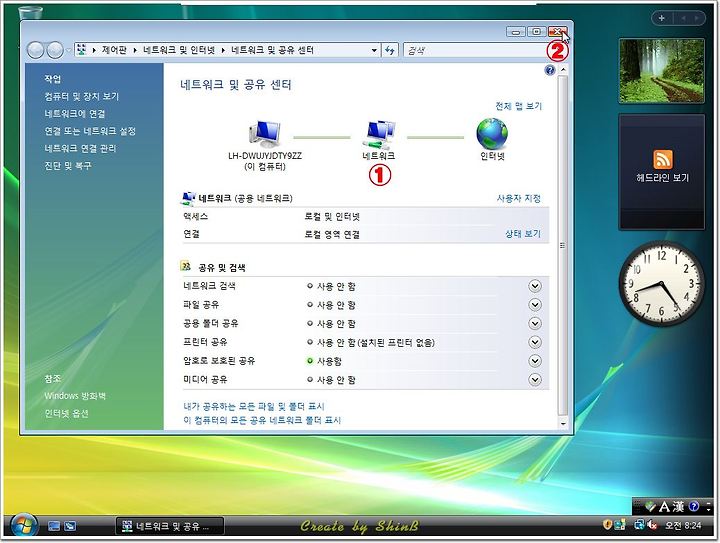
Task: Click the language bar A input mode icon
Action: click(664, 507)
